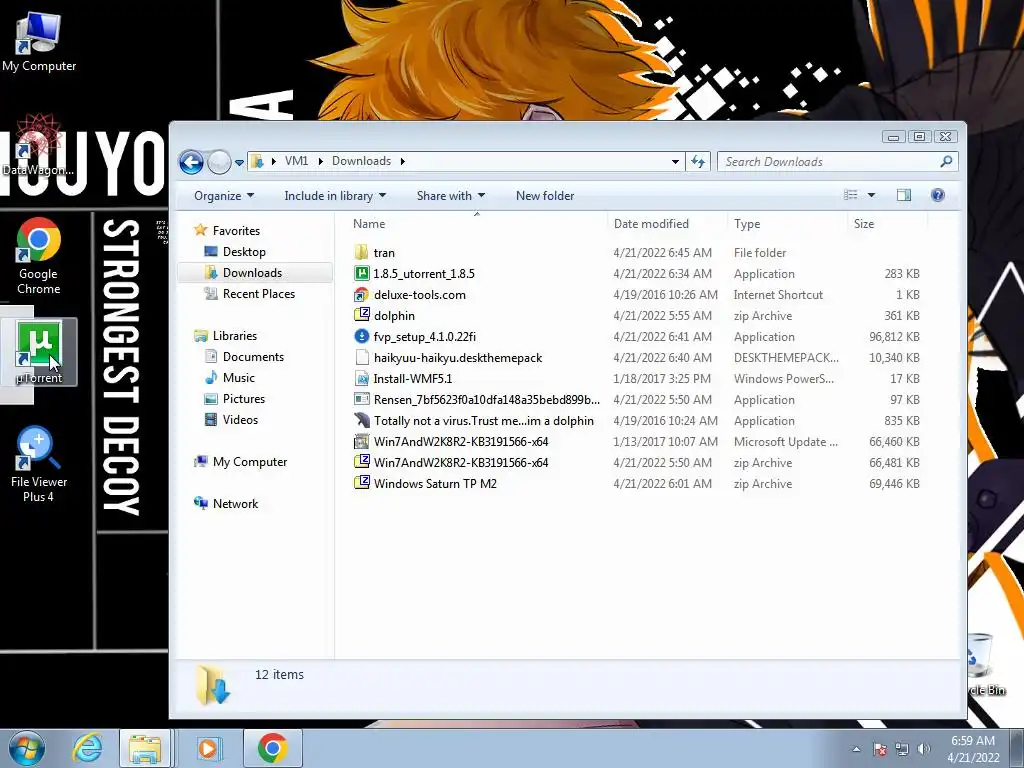The height and width of the screenshot is (768, 1024).
Task: Select My Computer in the navigation pane
Action: (249, 462)
